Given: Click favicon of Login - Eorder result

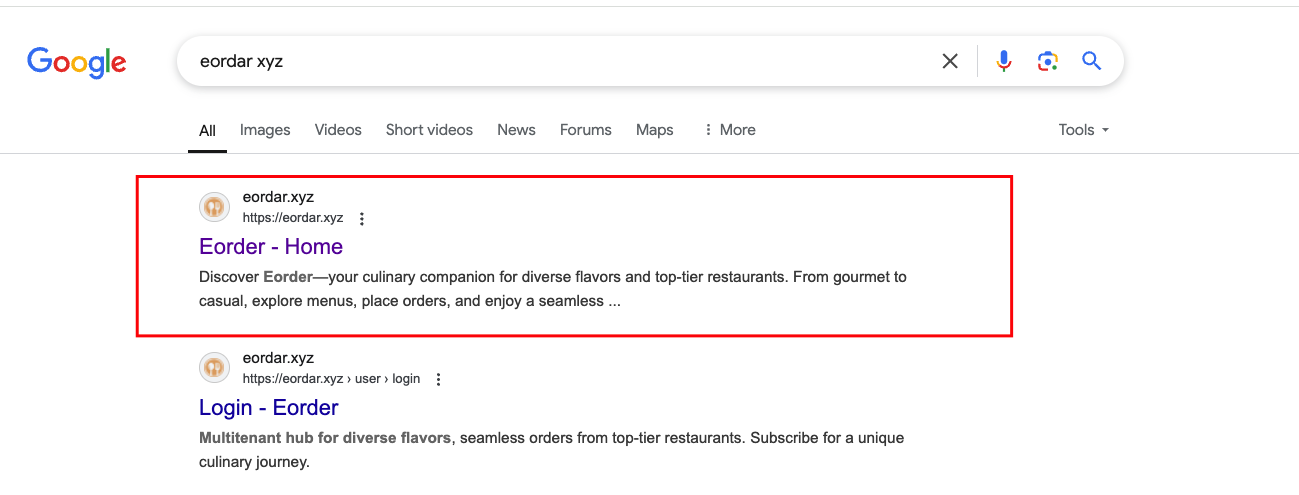Looking at the screenshot, I should coord(213,368).
